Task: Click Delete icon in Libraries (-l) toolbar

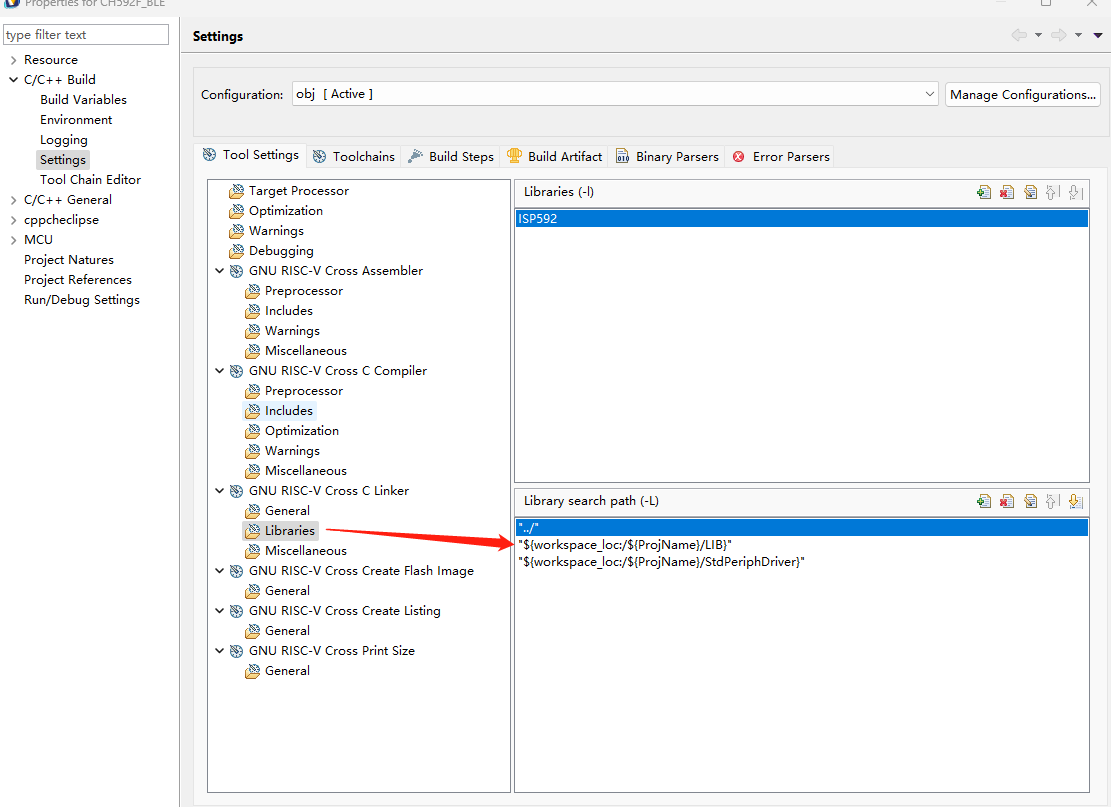Action: click(1007, 192)
